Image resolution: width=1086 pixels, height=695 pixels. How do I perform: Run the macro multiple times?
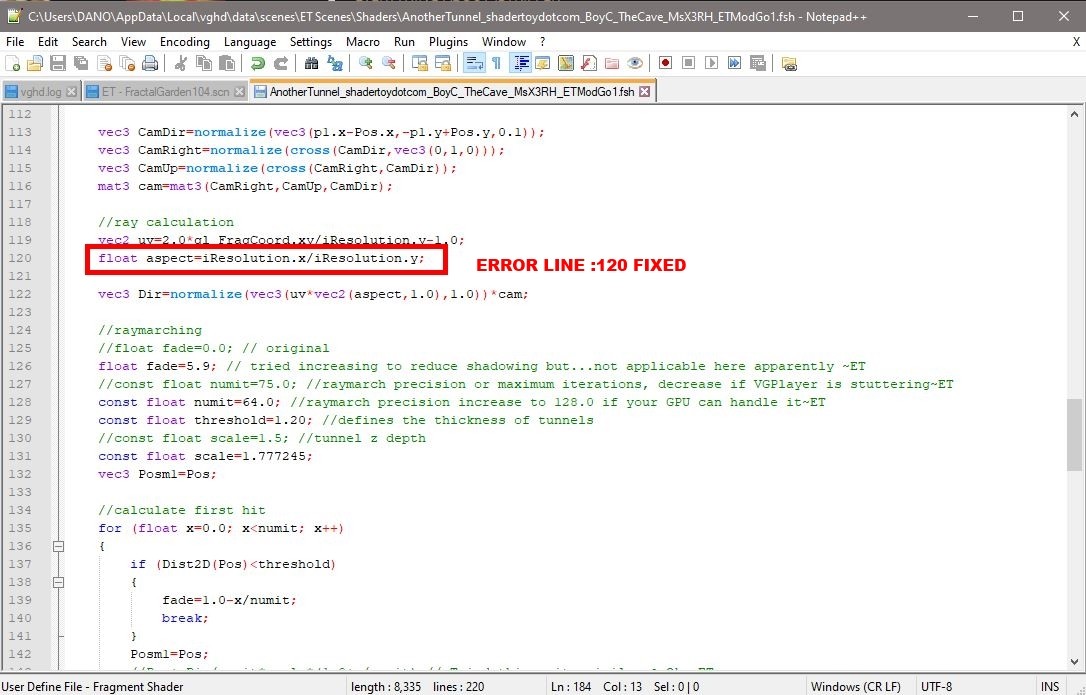(734, 64)
